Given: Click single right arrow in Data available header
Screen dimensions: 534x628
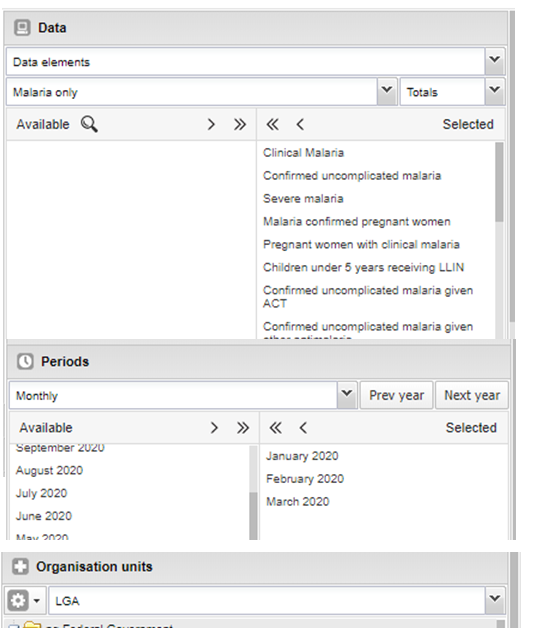Looking at the screenshot, I should pos(211,125).
